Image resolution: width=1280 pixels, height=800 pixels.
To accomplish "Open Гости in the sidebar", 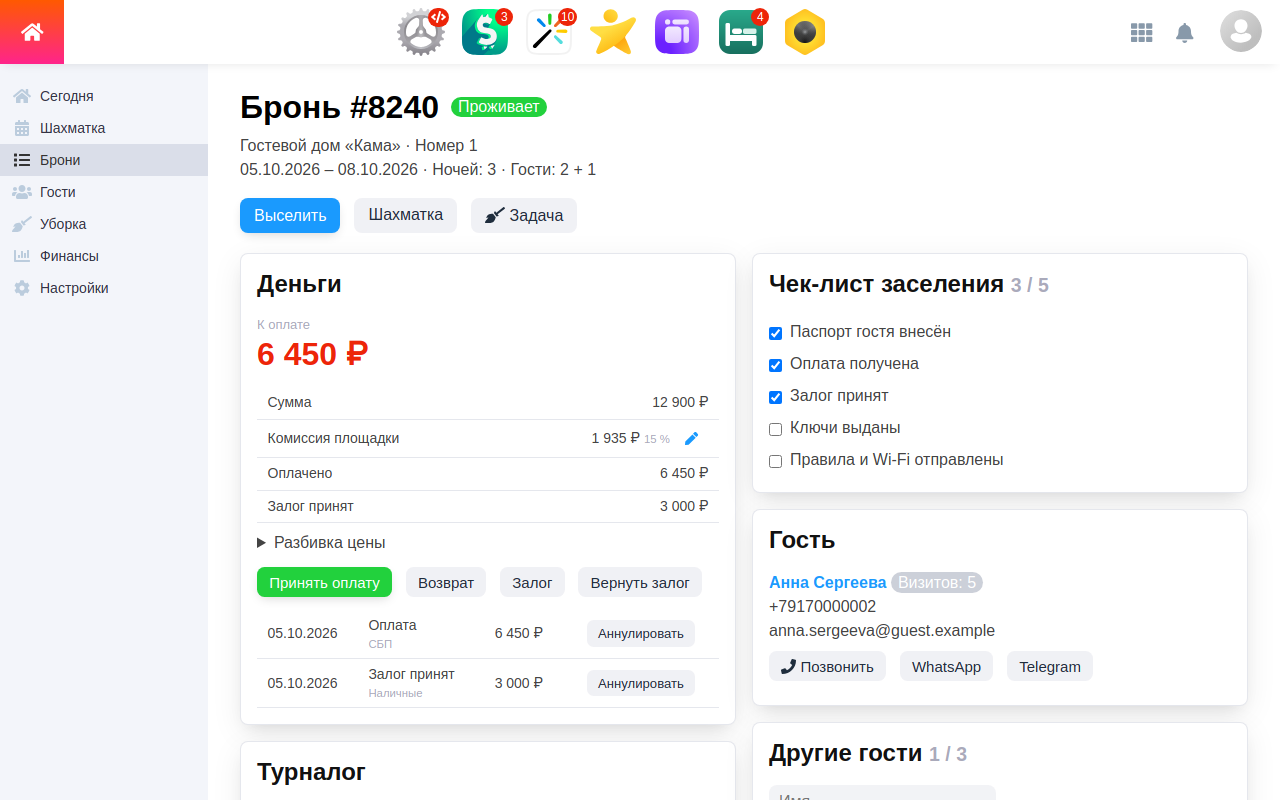I will tap(104, 192).
